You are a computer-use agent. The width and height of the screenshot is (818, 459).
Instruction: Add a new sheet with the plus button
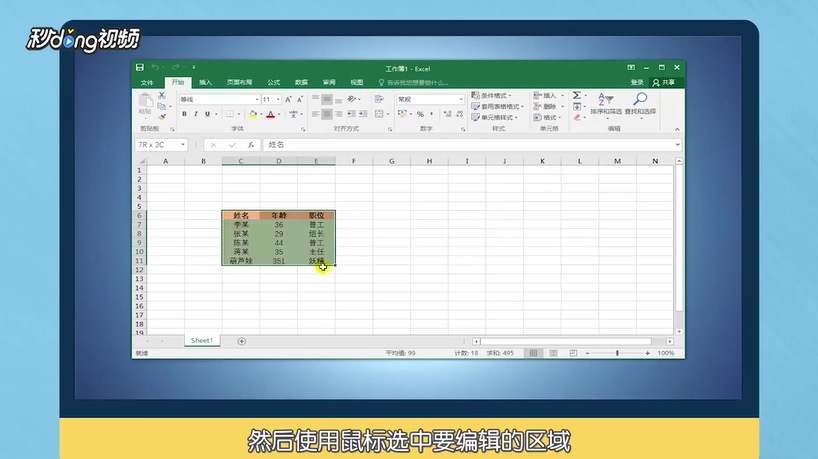[x=242, y=341]
